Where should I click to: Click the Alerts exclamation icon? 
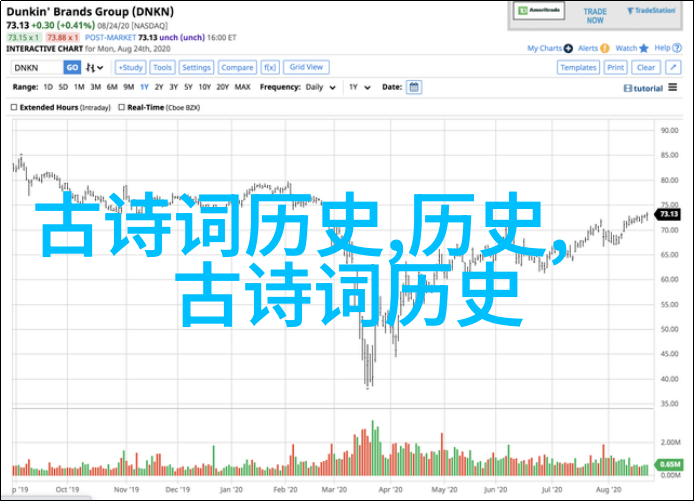point(605,48)
